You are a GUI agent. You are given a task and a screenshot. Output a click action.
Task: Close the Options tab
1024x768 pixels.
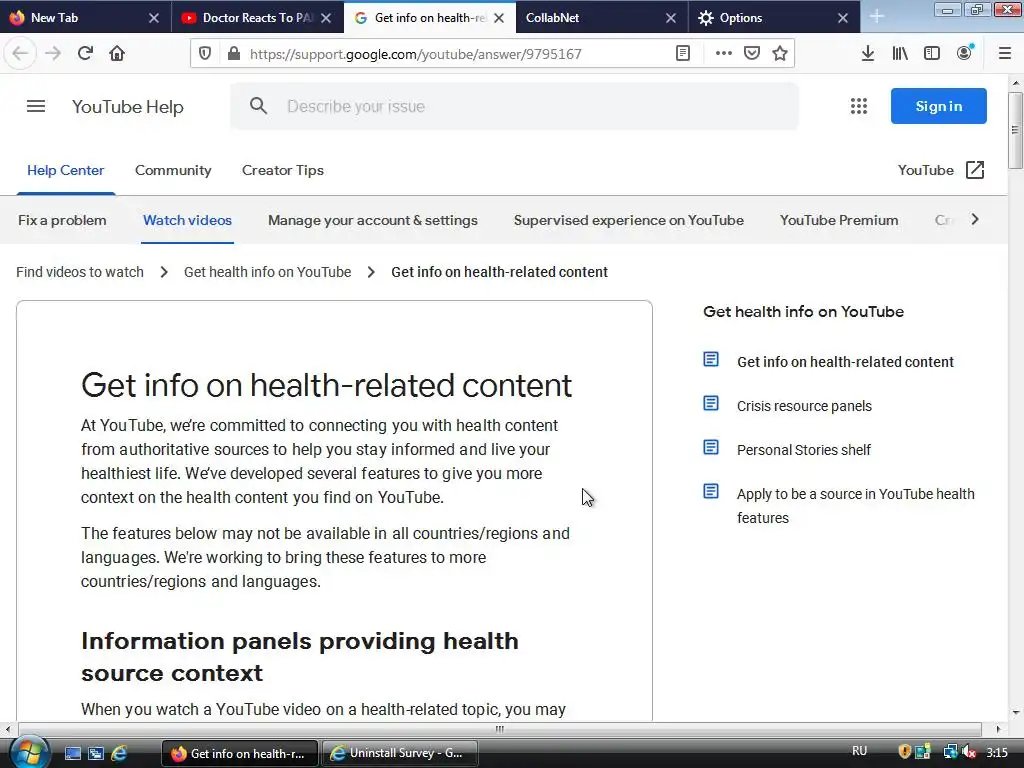click(843, 18)
